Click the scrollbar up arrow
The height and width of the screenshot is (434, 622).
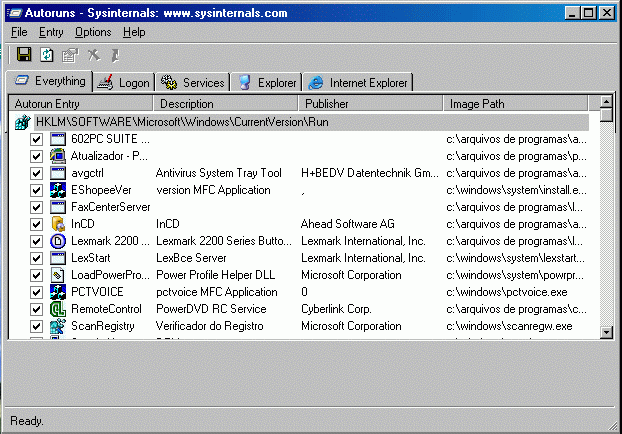pyautogui.click(x=606, y=102)
